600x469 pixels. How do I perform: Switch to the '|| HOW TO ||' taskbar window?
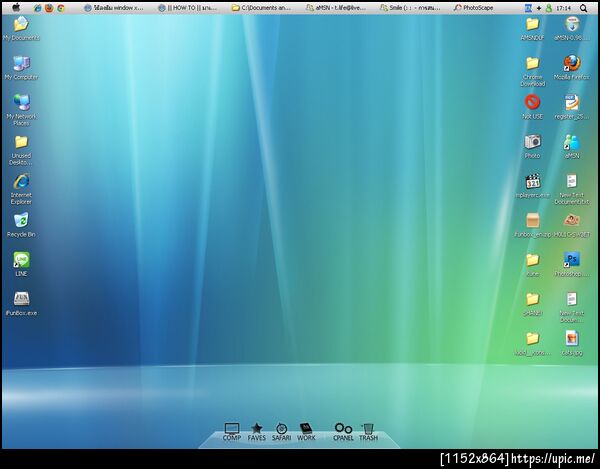point(188,8)
